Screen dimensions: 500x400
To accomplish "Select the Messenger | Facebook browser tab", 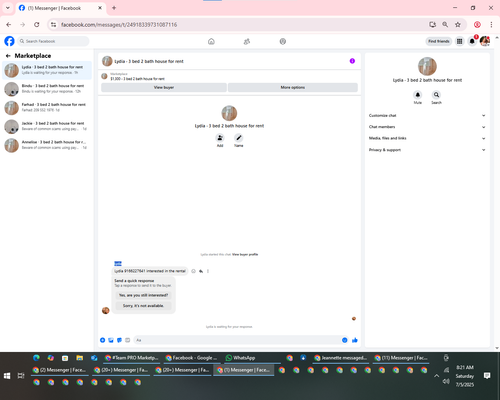I will coord(60,8).
